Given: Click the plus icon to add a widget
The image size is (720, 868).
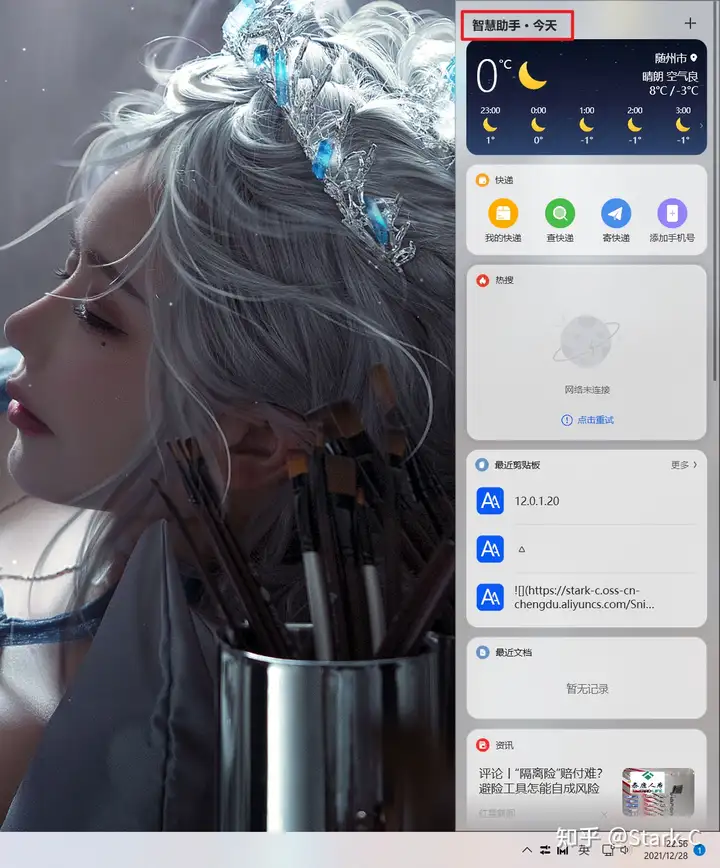Looking at the screenshot, I should (690, 23).
